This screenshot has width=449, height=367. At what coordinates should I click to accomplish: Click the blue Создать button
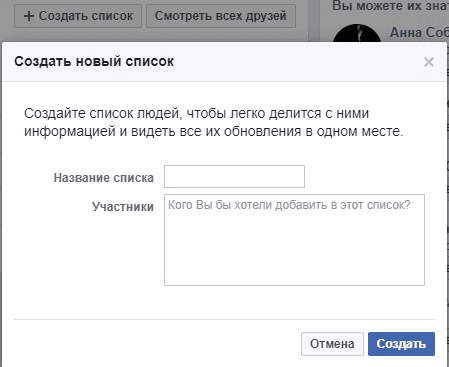[x=401, y=344]
